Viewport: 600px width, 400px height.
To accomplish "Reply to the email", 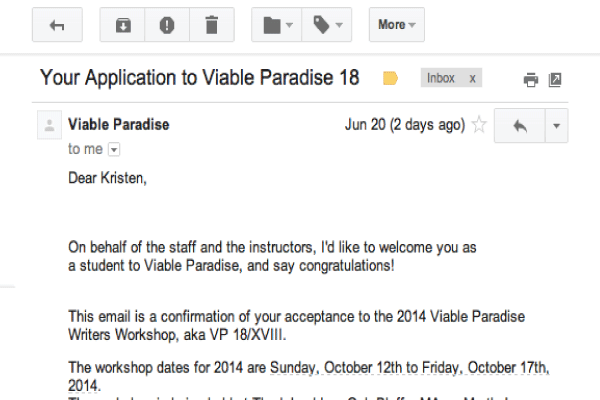I will (x=519, y=126).
